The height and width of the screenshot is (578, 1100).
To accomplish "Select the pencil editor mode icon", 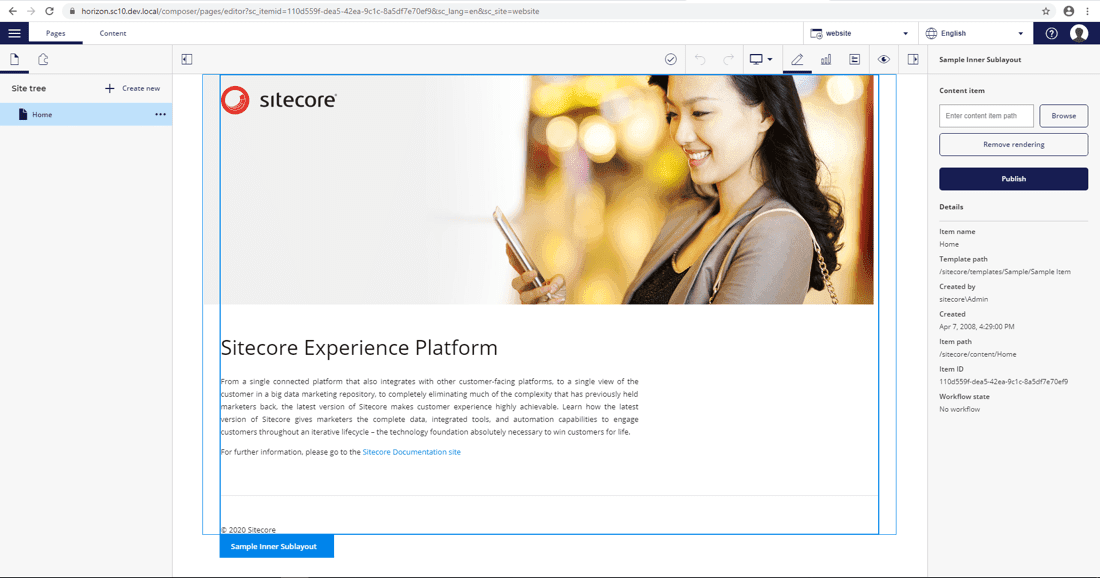I will click(797, 60).
